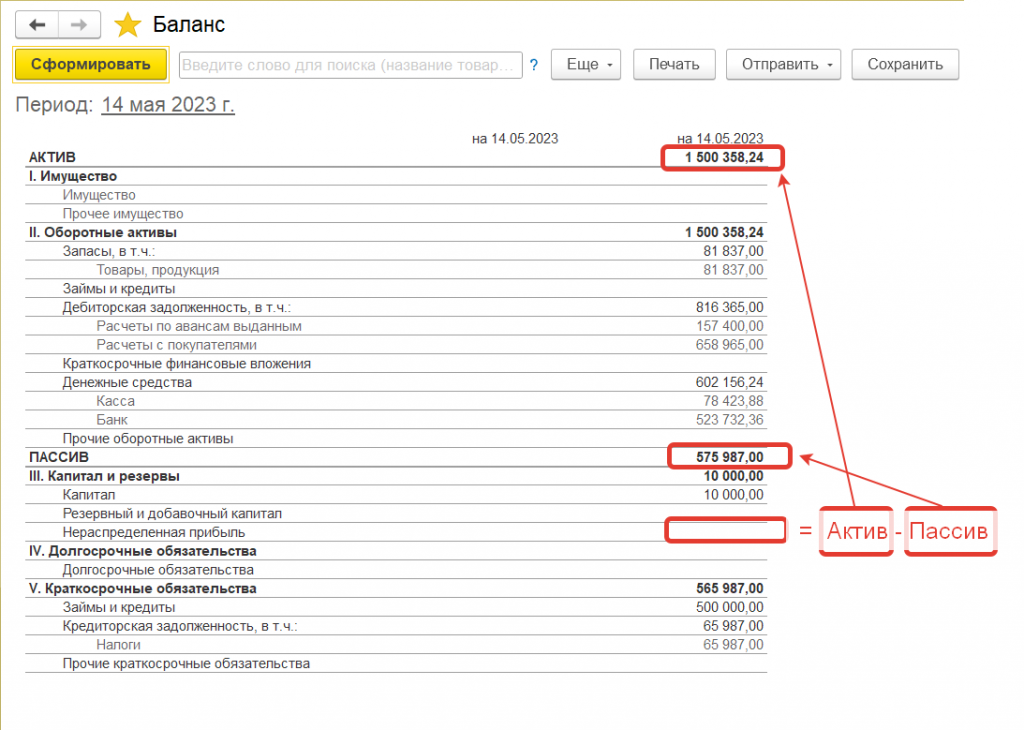The image size is (1024, 730).
Task: Click the Печать button
Action: click(674, 65)
